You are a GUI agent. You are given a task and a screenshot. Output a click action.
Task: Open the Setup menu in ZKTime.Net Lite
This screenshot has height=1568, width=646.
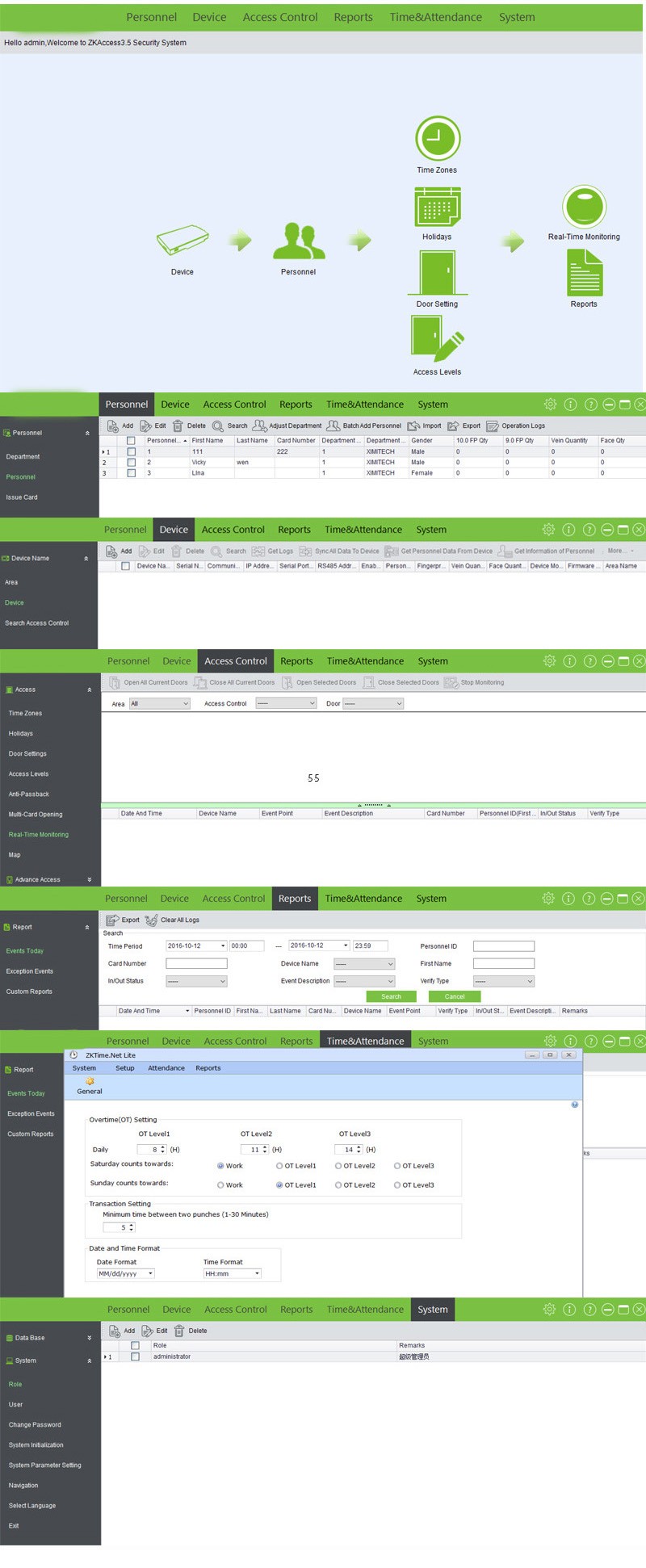[125, 1068]
